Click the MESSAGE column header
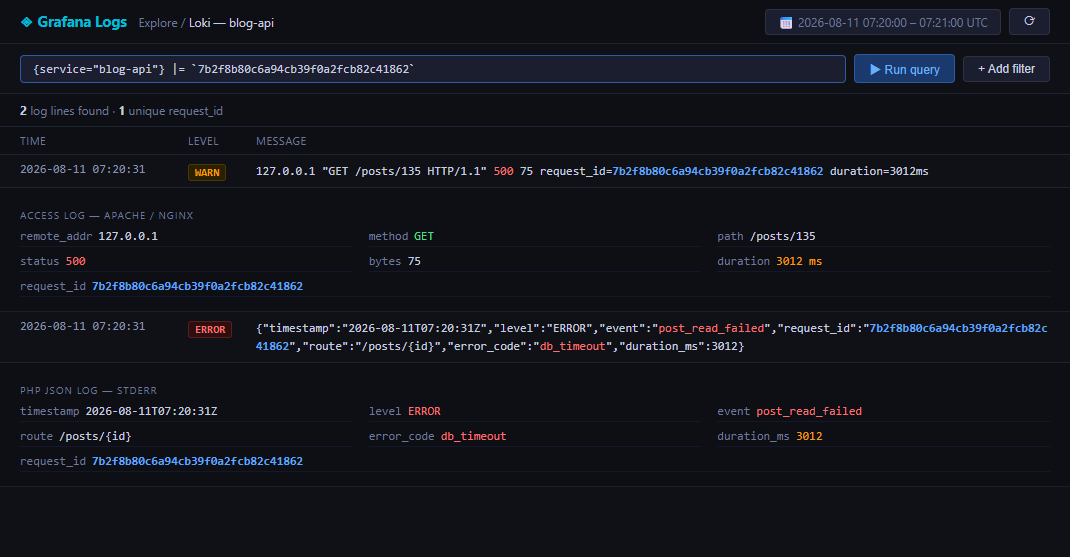1070x557 pixels. [281, 141]
